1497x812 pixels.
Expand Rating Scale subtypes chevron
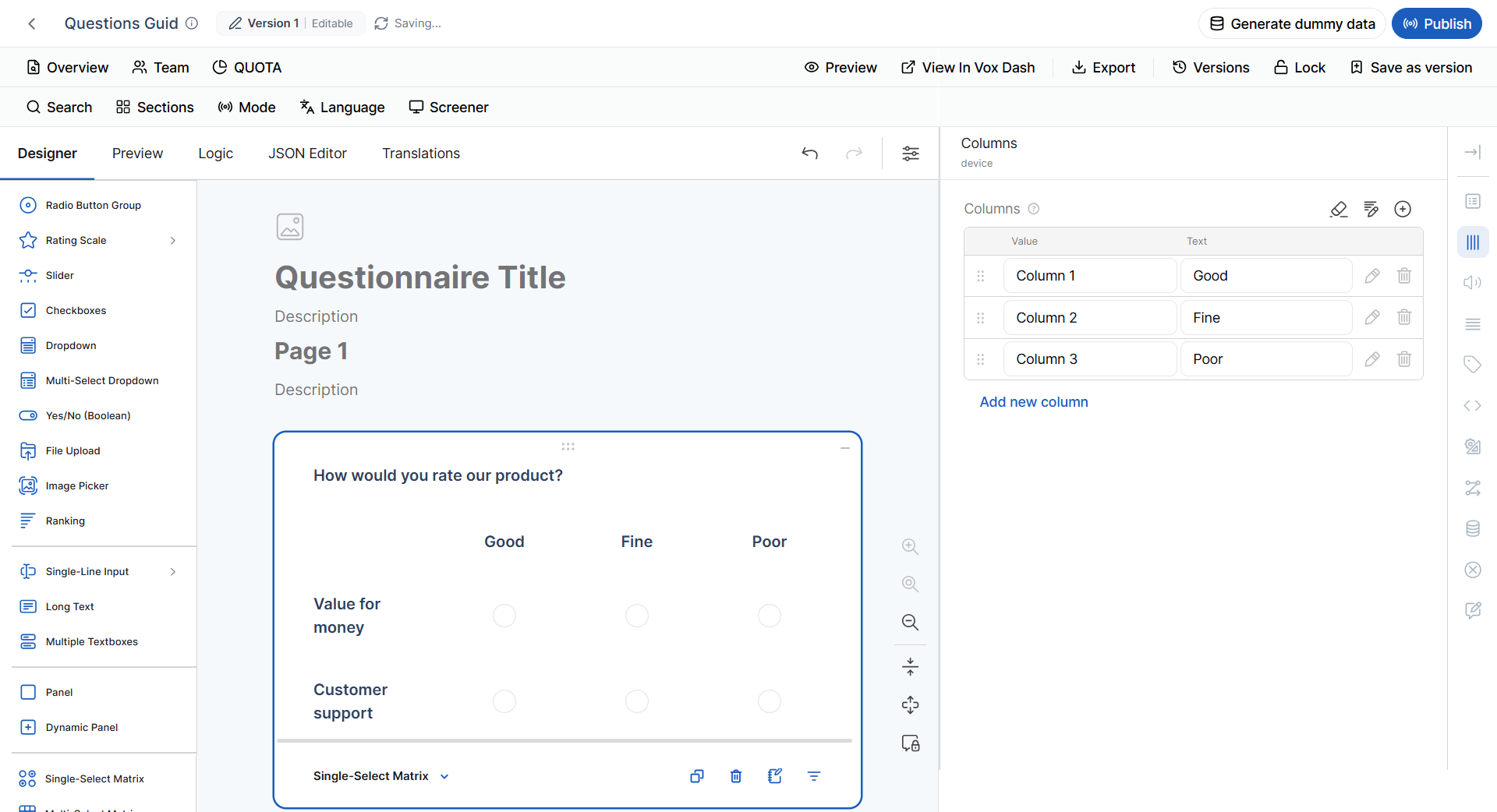173,241
